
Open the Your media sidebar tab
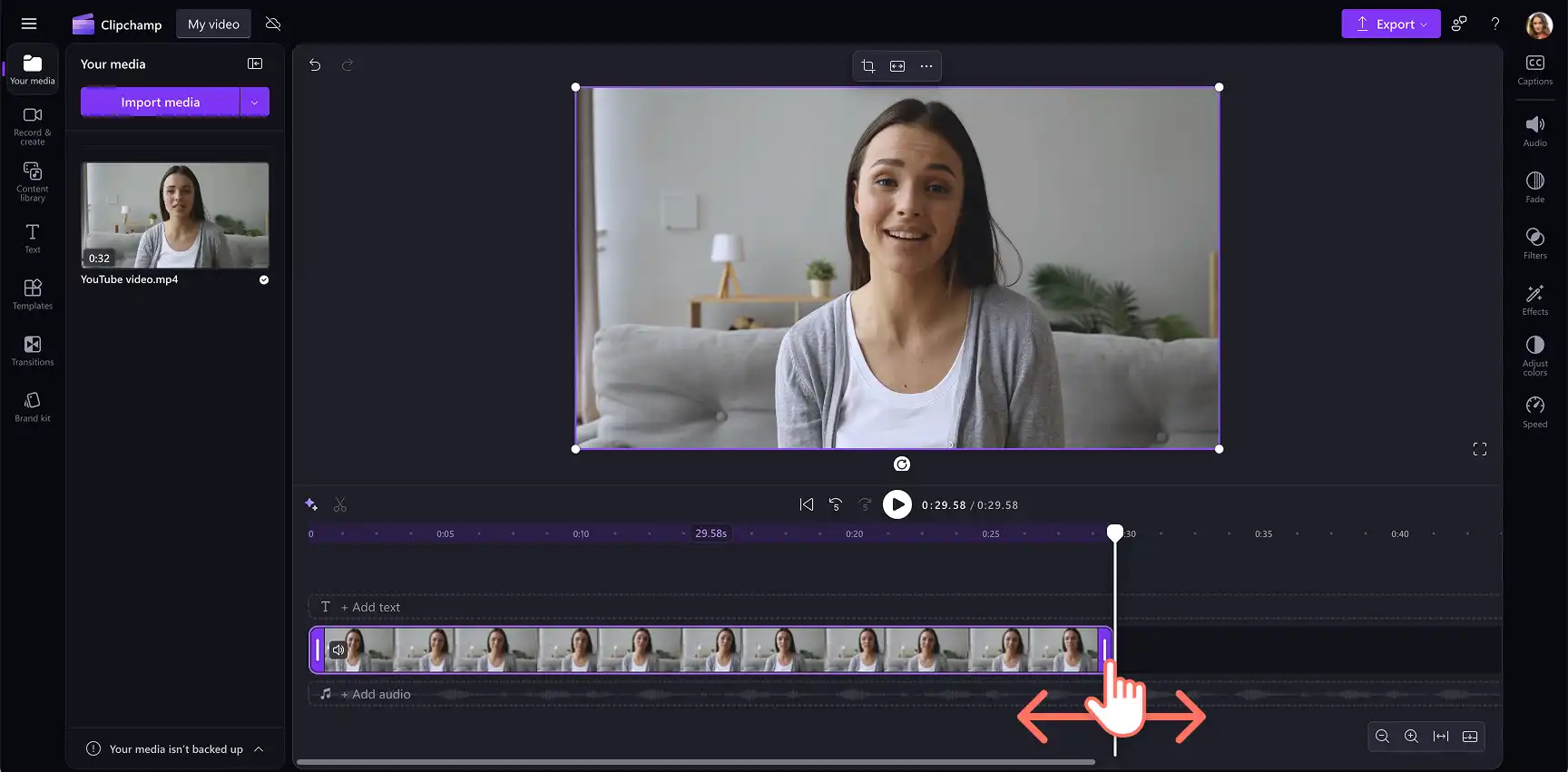(x=33, y=70)
